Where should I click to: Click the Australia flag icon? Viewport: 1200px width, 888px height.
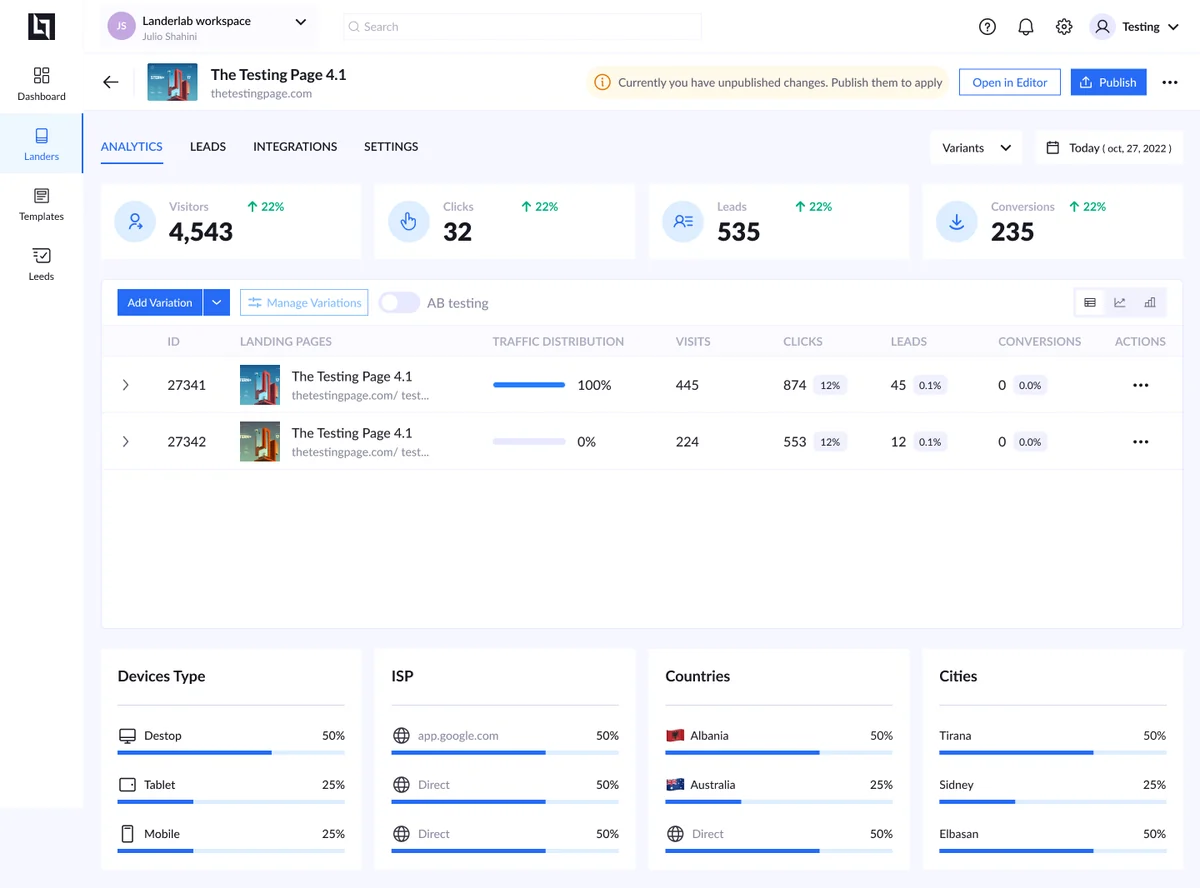pyautogui.click(x=675, y=785)
